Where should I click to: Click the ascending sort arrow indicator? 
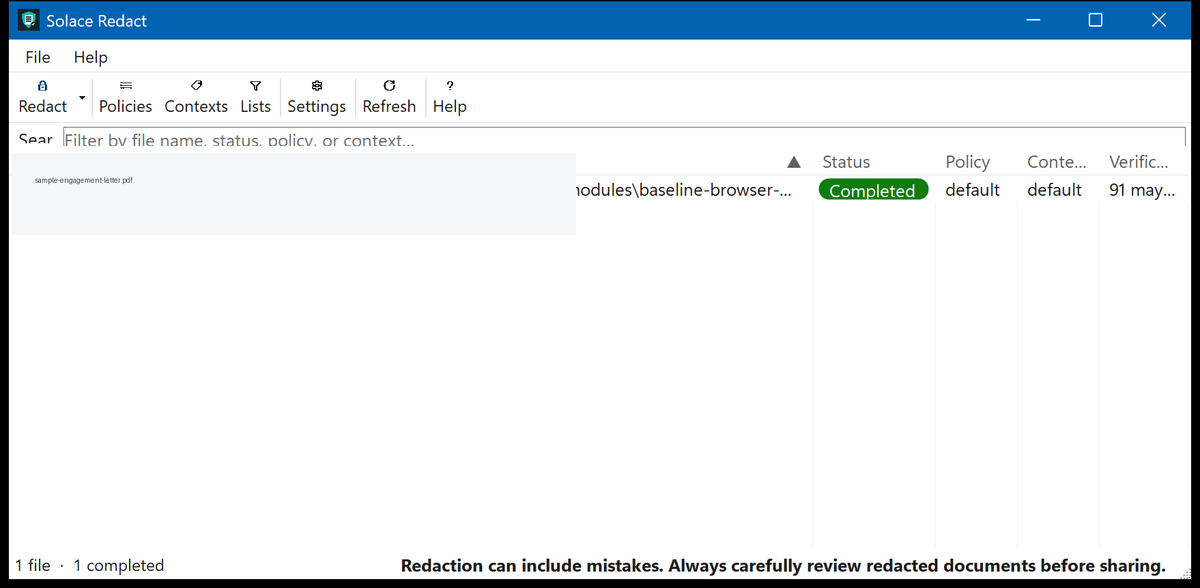(794, 162)
